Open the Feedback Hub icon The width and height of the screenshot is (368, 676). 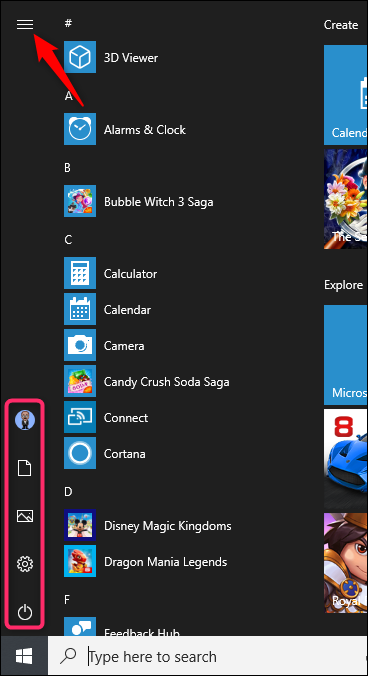80,626
